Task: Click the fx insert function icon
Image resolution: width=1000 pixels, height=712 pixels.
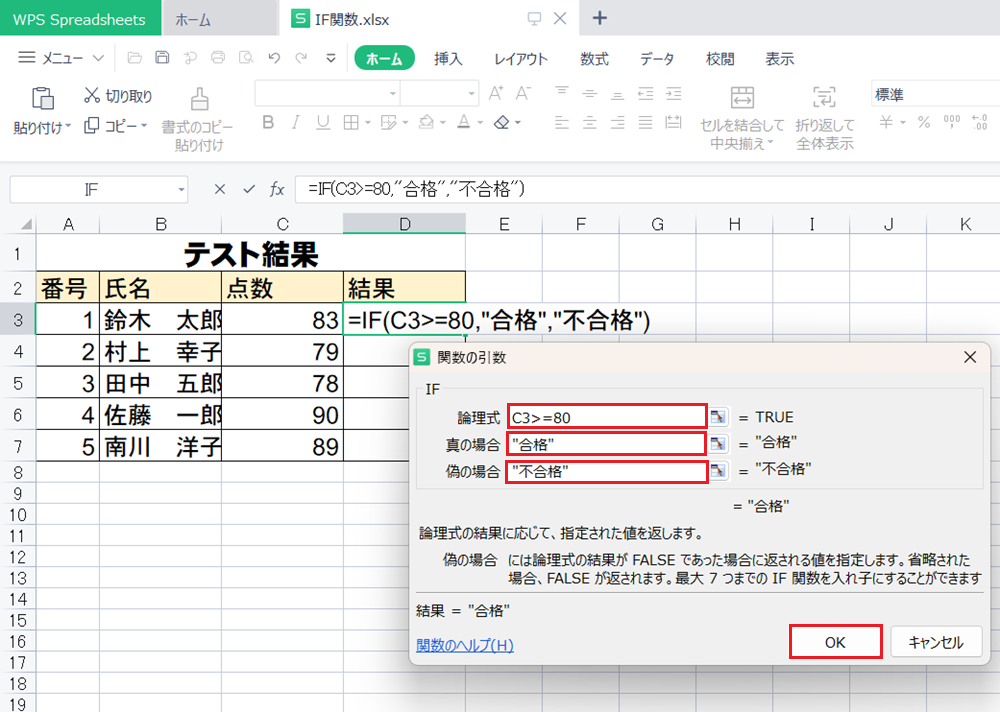Action: [x=277, y=189]
